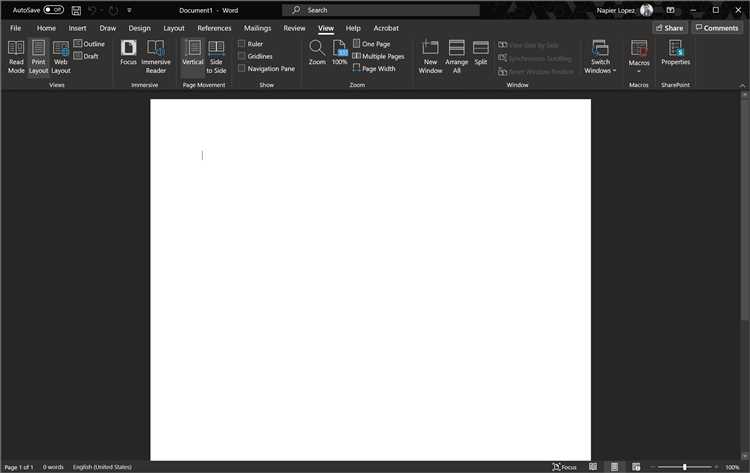Fit zoom to Page Width
The width and height of the screenshot is (750, 473).
click(x=374, y=68)
